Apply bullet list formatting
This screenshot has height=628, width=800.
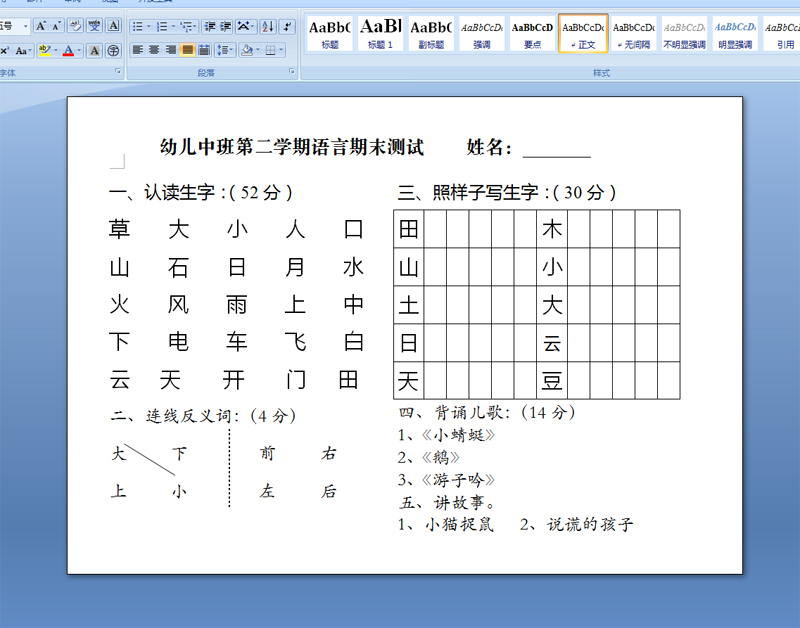click(137, 26)
